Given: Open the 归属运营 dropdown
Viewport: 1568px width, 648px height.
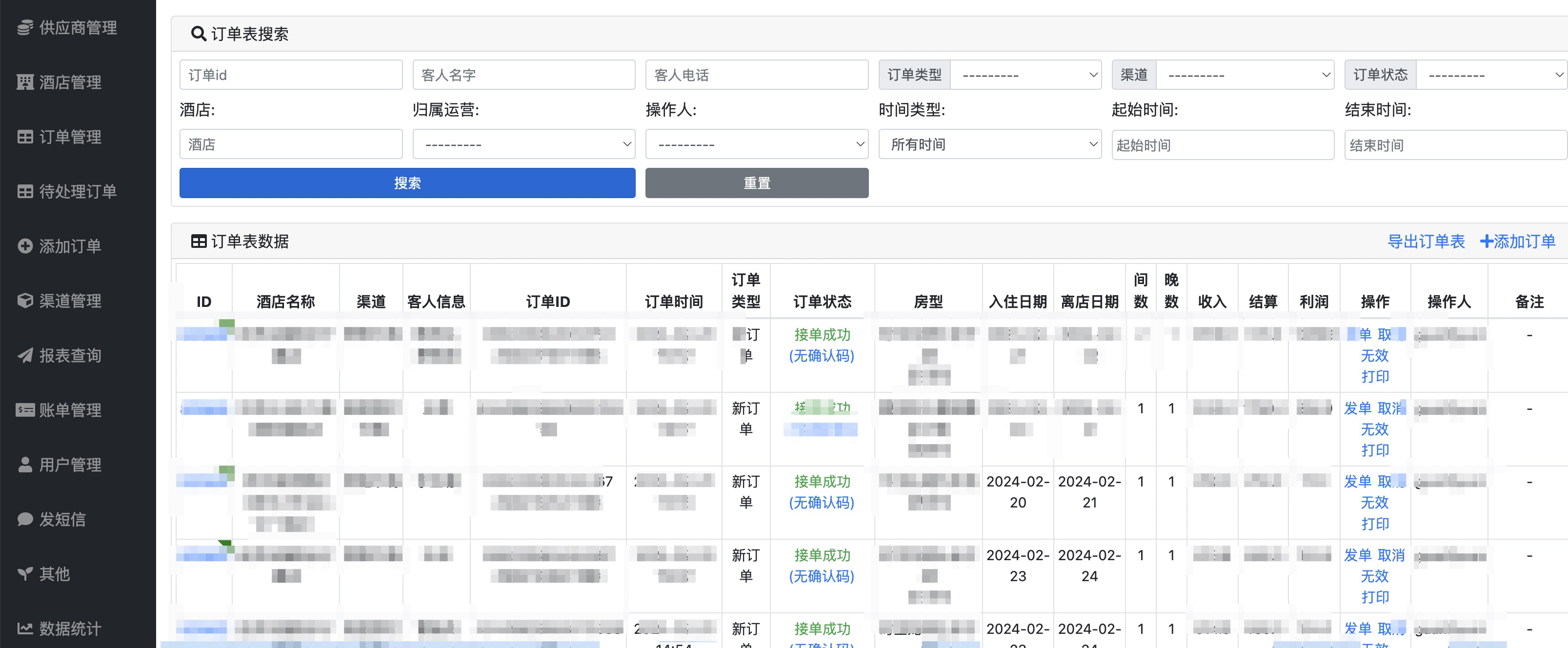Looking at the screenshot, I should point(524,144).
